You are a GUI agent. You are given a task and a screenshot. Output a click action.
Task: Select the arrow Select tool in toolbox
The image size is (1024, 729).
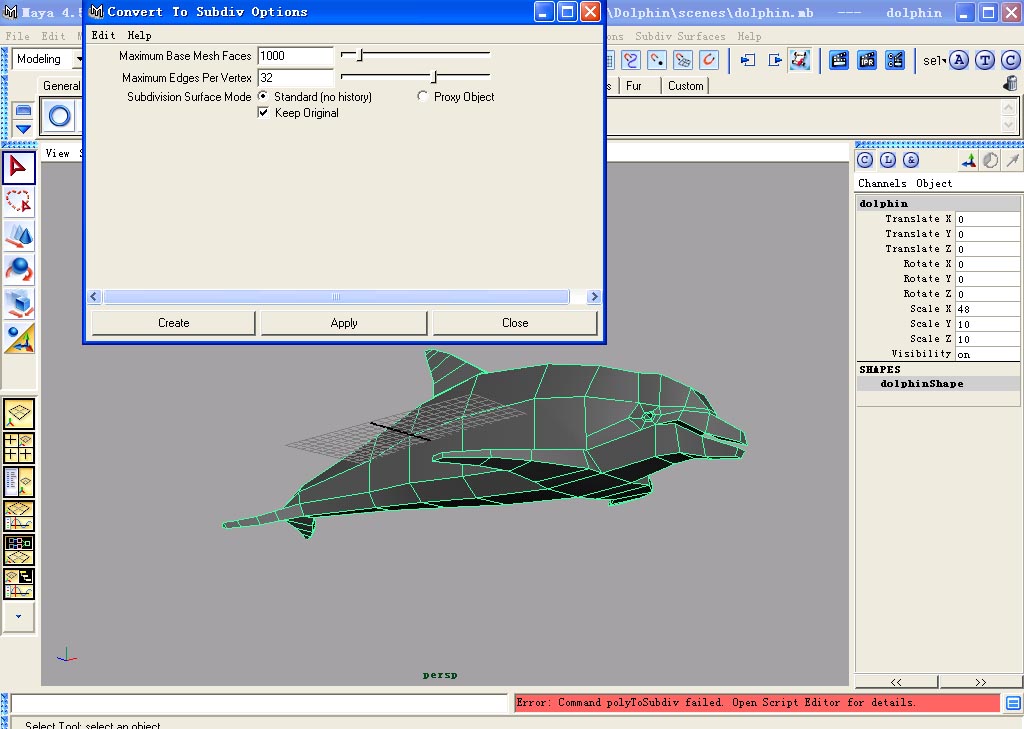(x=18, y=168)
